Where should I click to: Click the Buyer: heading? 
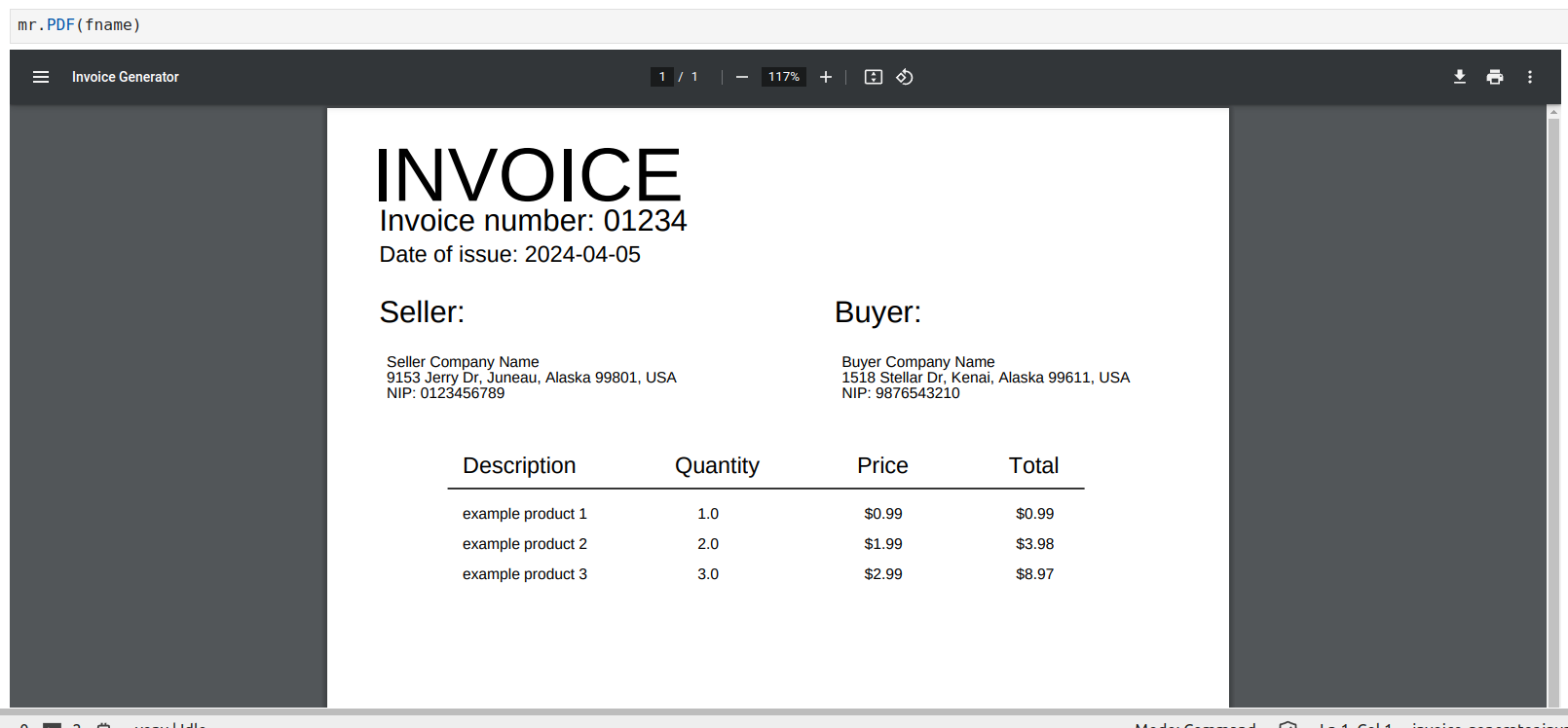tap(877, 312)
